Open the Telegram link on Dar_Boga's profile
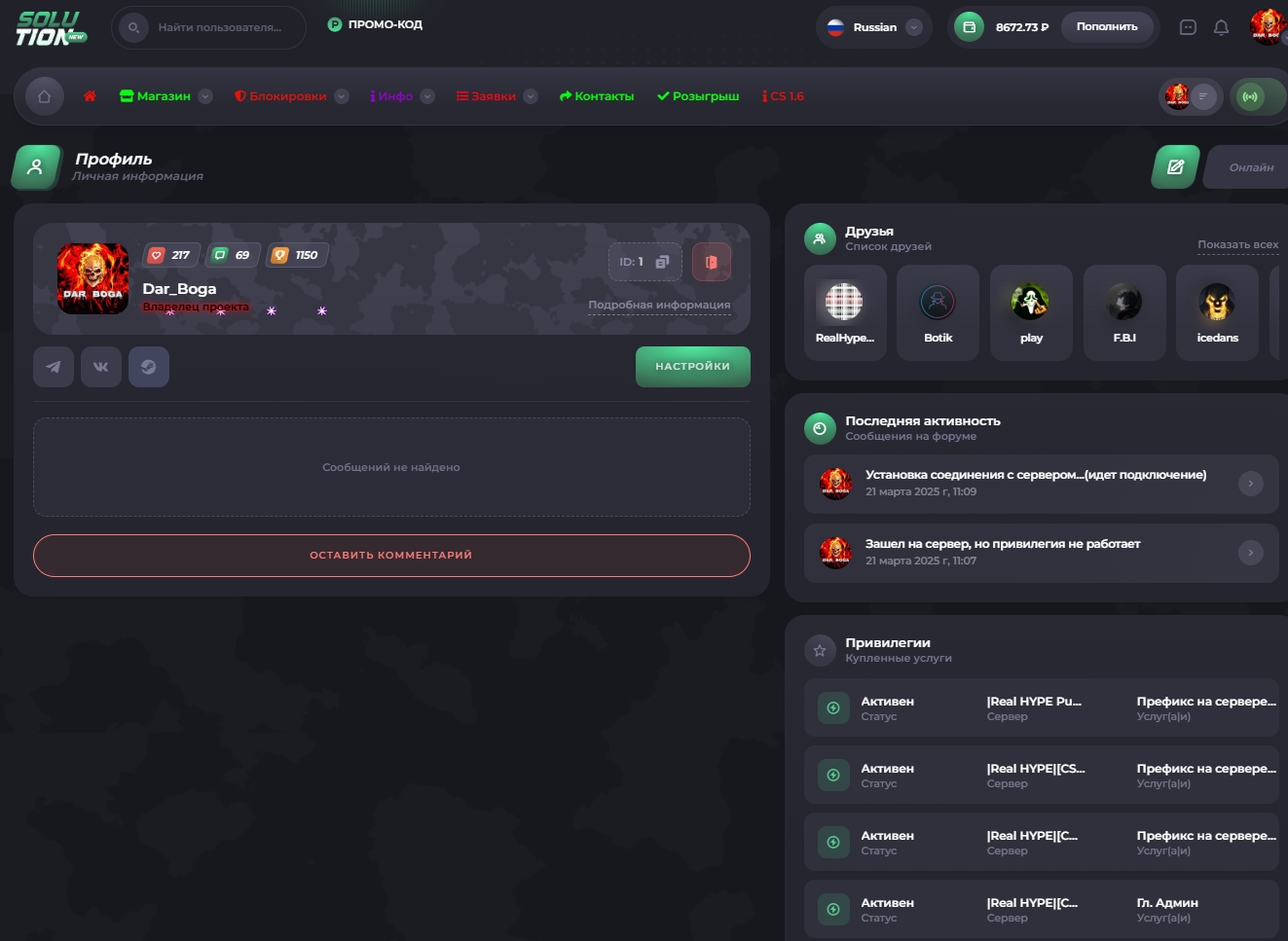Viewport: 1288px width, 941px height. coord(54,367)
